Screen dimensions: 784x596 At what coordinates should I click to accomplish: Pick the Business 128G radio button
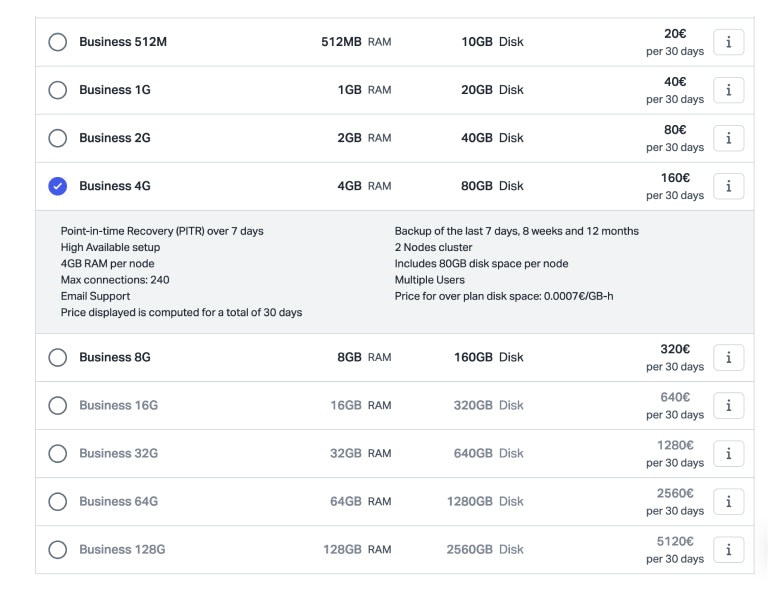(x=58, y=549)
